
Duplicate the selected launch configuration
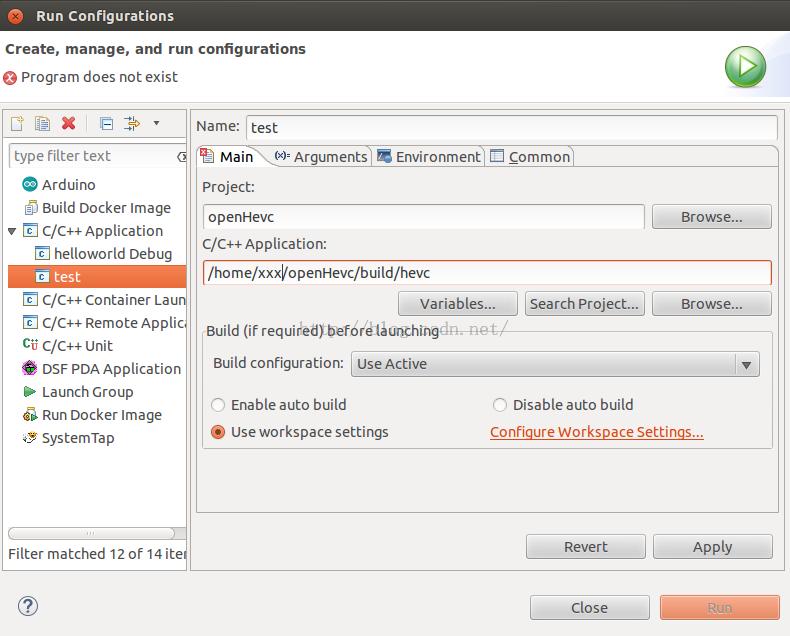[42, 123]
